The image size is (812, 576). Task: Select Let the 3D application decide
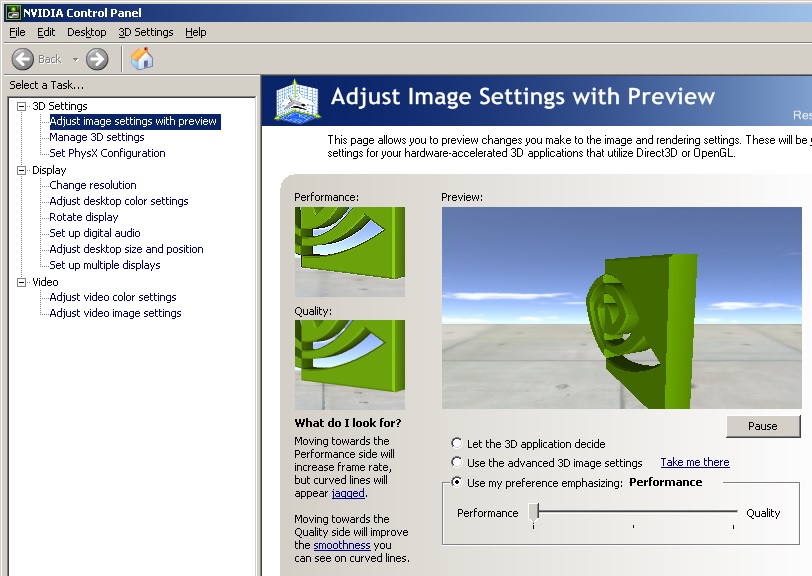pos(456,443)
